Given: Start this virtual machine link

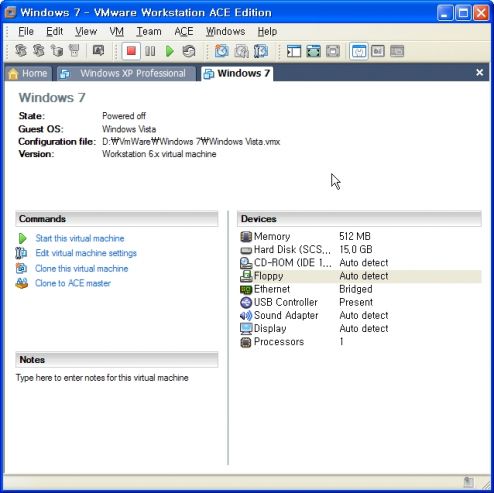Looking at the screenshot, I should coord(80,238).
